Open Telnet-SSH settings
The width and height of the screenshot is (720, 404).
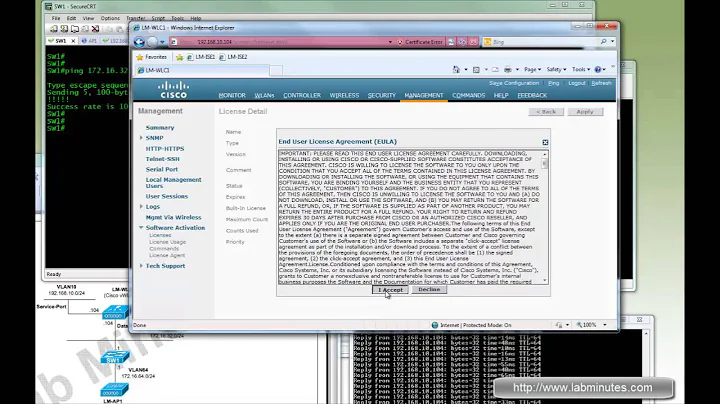(x=163, y=159)
